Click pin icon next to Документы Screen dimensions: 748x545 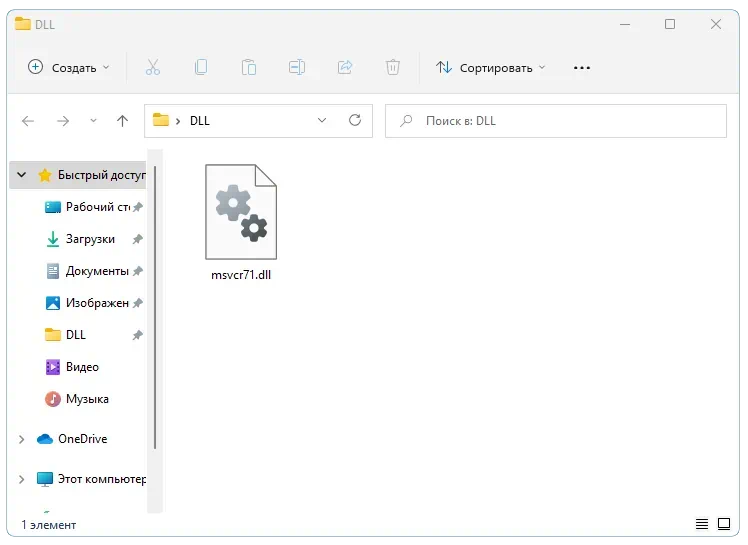coord(138,271)
